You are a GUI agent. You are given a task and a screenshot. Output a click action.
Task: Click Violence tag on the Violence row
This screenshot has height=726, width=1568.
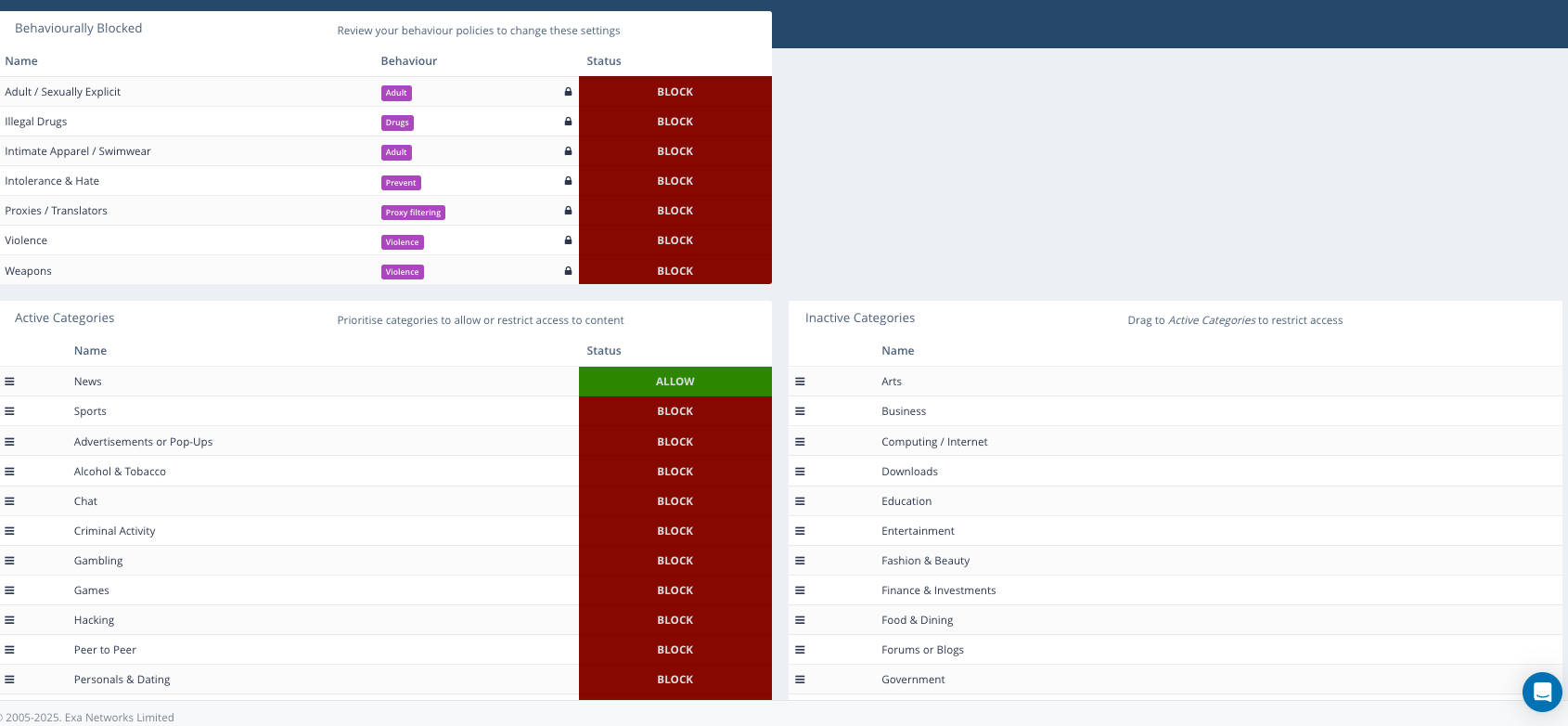pos(402,242)
